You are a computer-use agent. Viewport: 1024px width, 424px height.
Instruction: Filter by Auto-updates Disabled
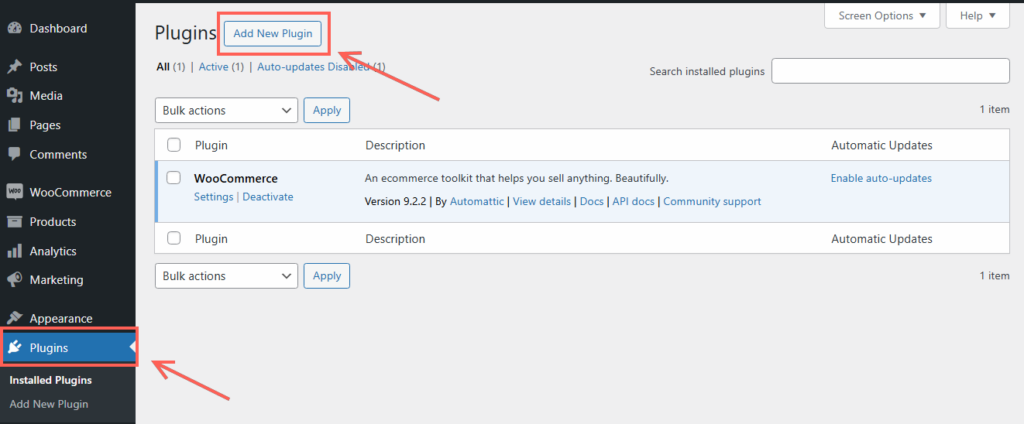pyautogui.click(x=313, y=67)
